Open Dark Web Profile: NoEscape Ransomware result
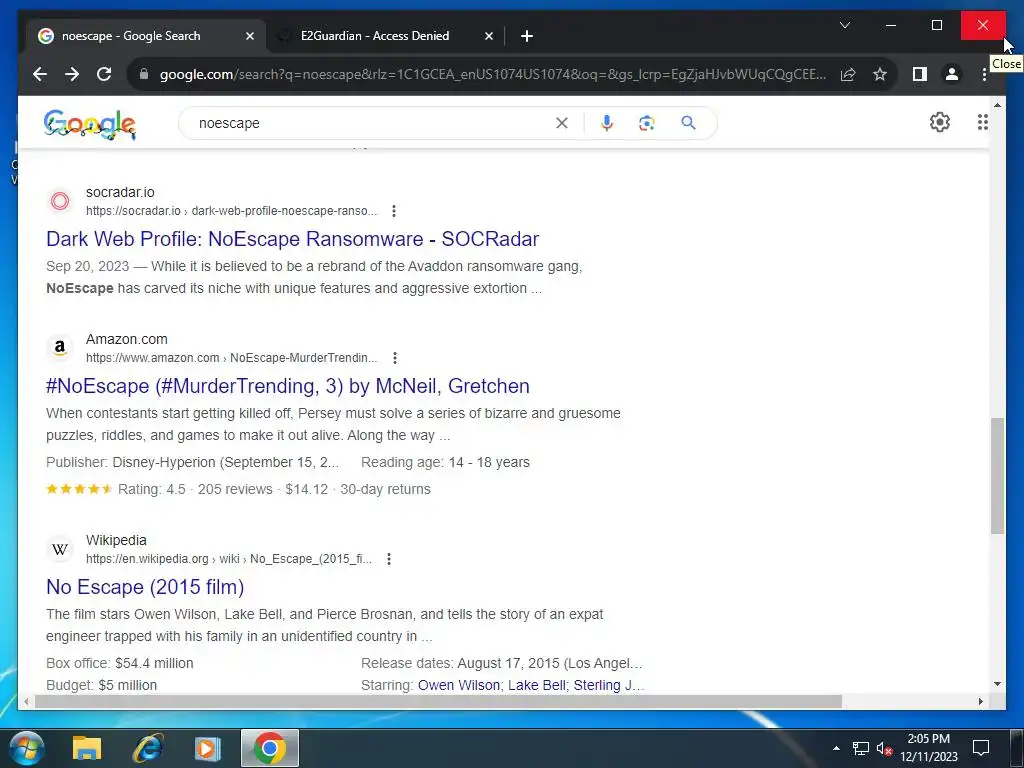Viewport: 1024px width, 768px height. 293,239
